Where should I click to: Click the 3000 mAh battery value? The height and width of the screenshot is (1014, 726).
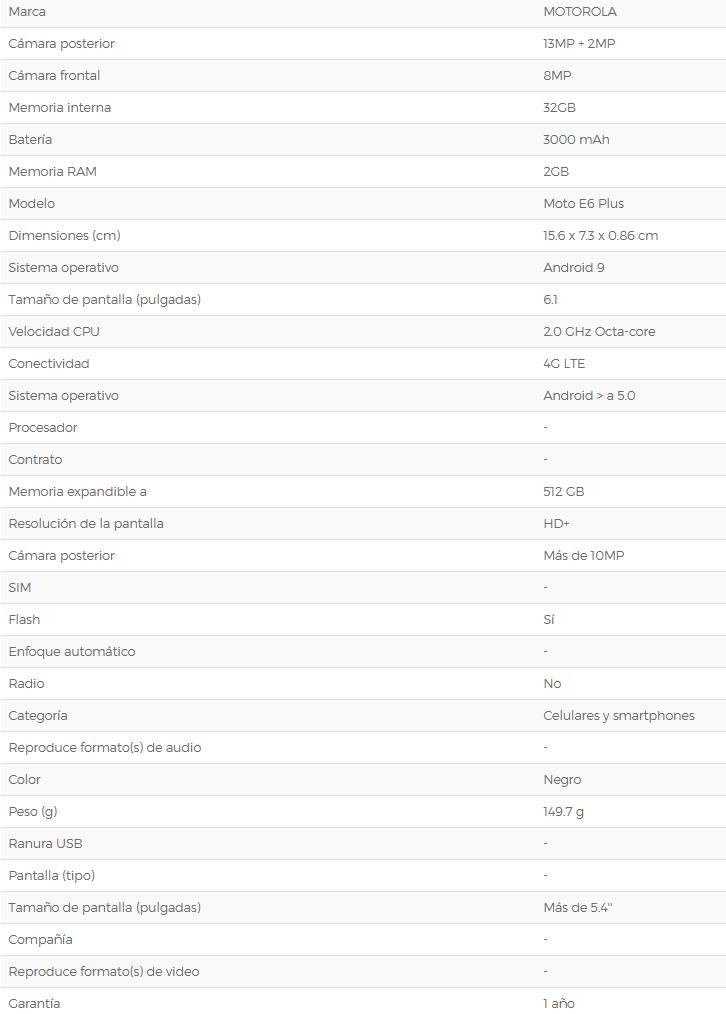pyautogui.click(x=576, y=140)
